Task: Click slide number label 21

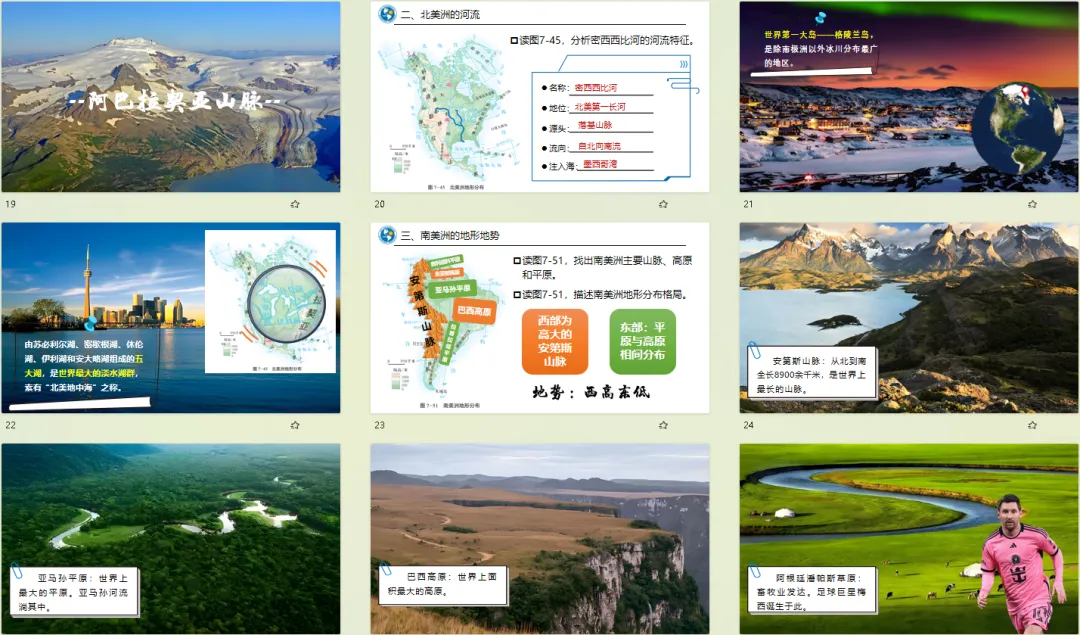Action: pyautogui.click(x=749, y=204)
